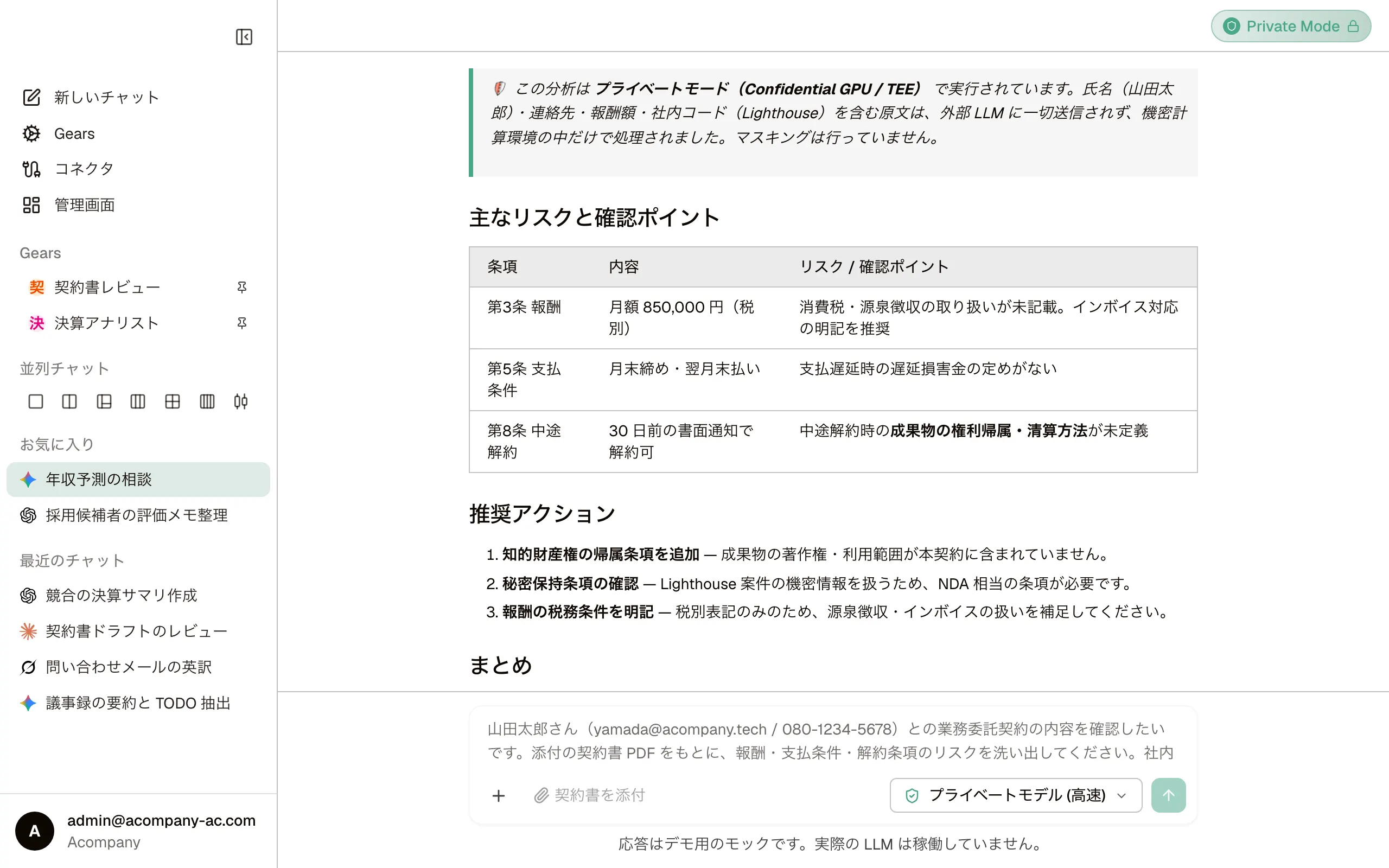Open the admin@acompany-ac.com account menu
Image resolution: width=1389 pixels, height=868 pixels.
[138, 831]
